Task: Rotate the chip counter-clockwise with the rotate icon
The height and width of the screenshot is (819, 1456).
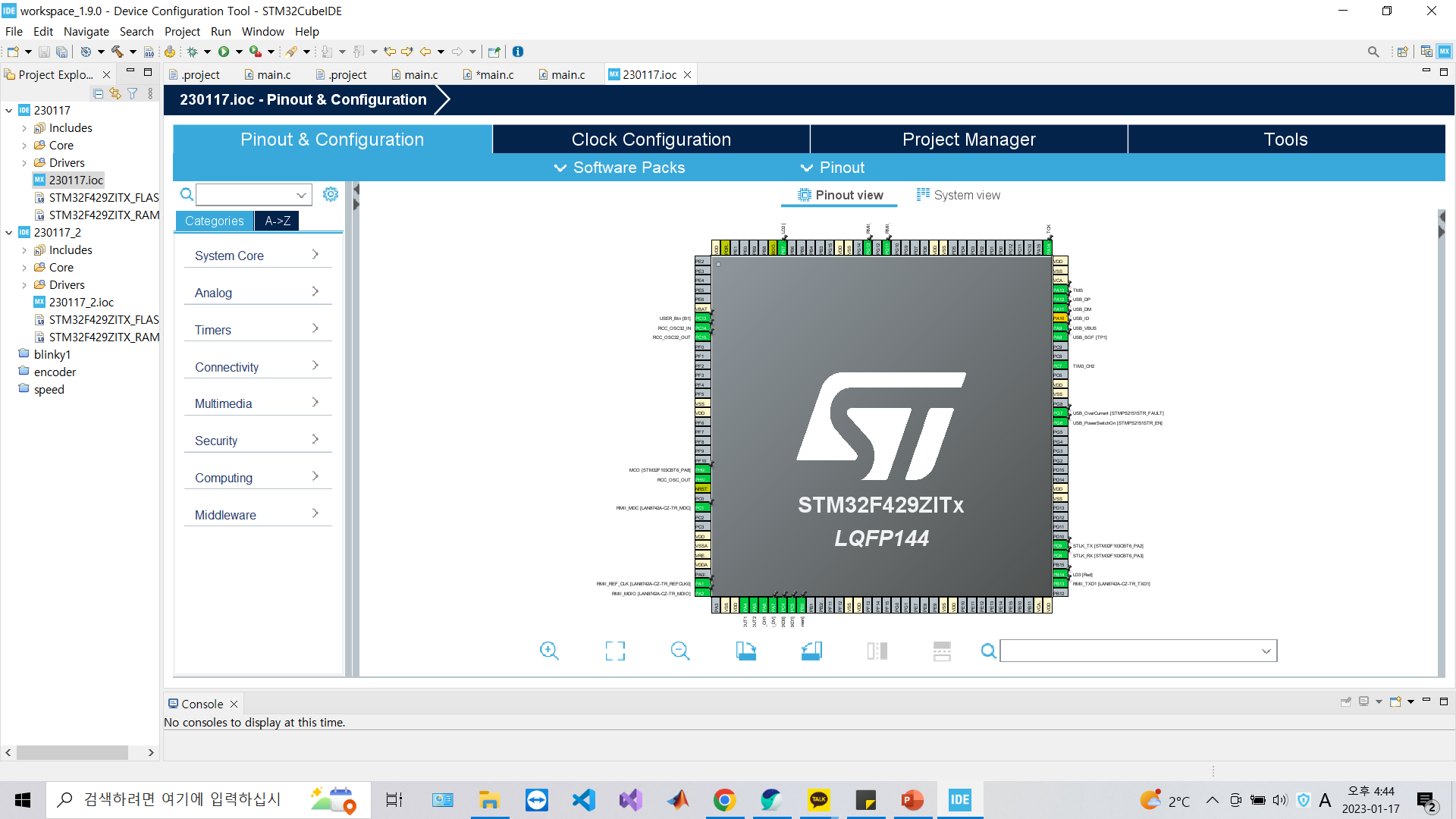Action: [x=811, y=651]
